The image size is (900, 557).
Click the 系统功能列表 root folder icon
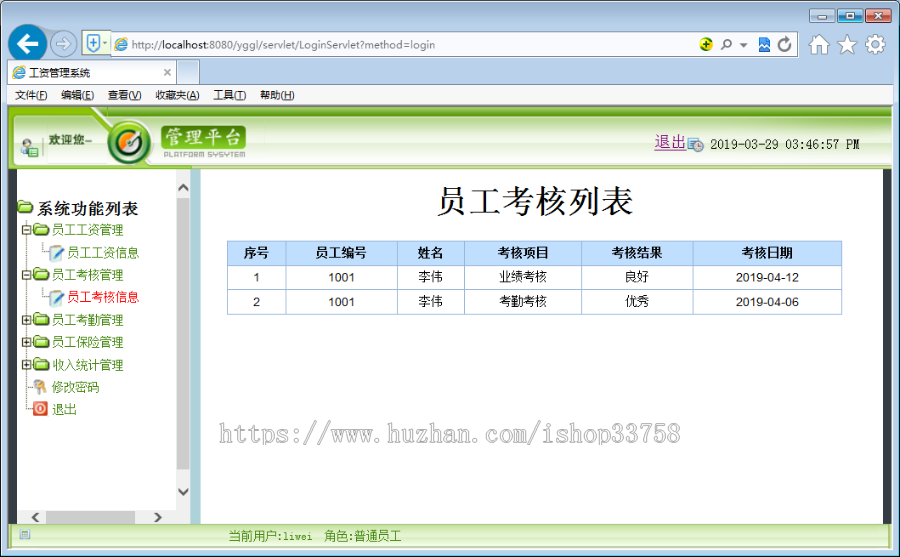click(25, 206)
